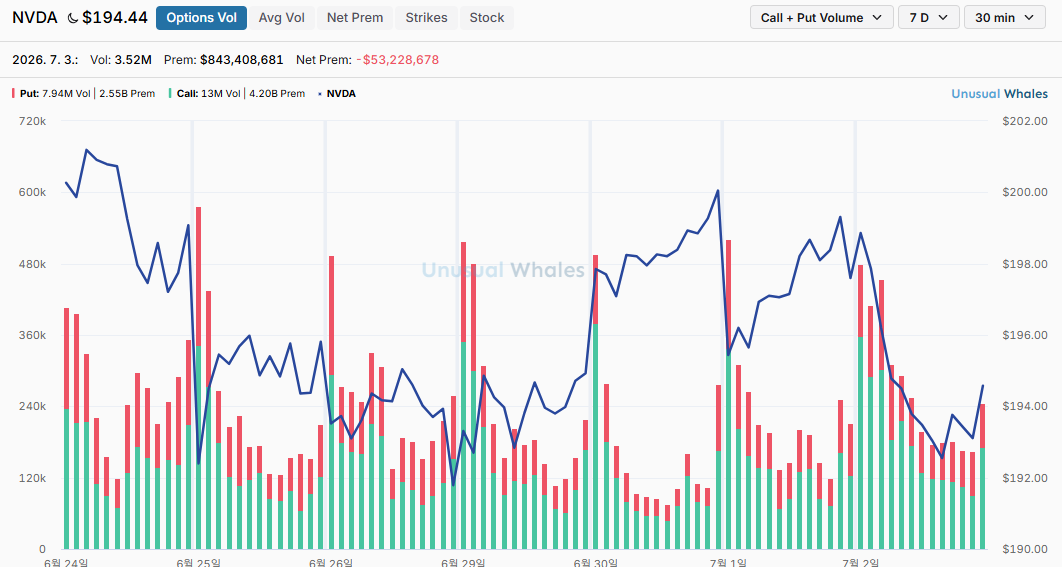Open the Stock tab
Image resolution: width=1062 pixels, height=567 pixels.
pyautogui.click(x=486, y=18)
